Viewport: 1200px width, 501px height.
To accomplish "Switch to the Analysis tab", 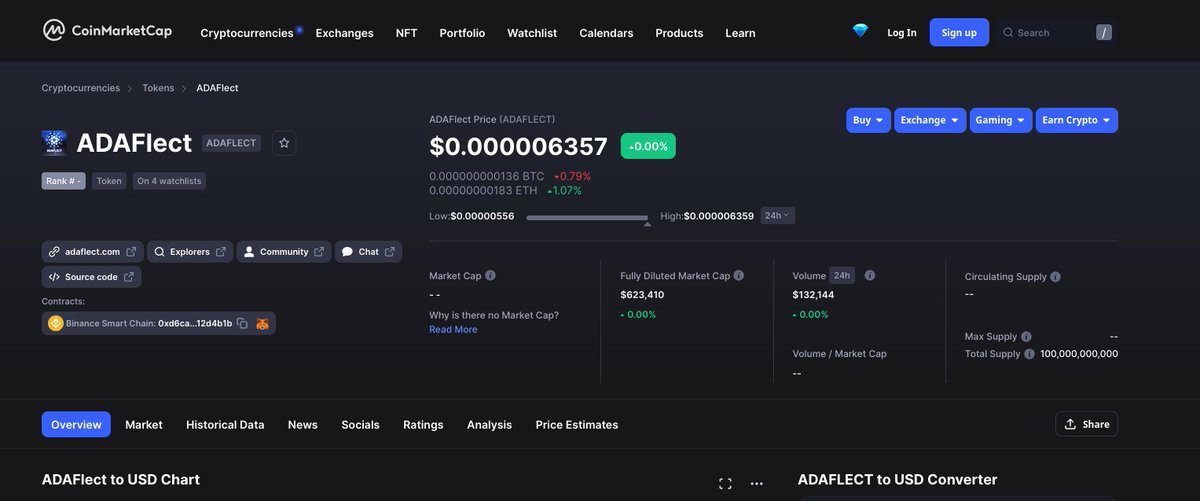I will pos(489,425).
